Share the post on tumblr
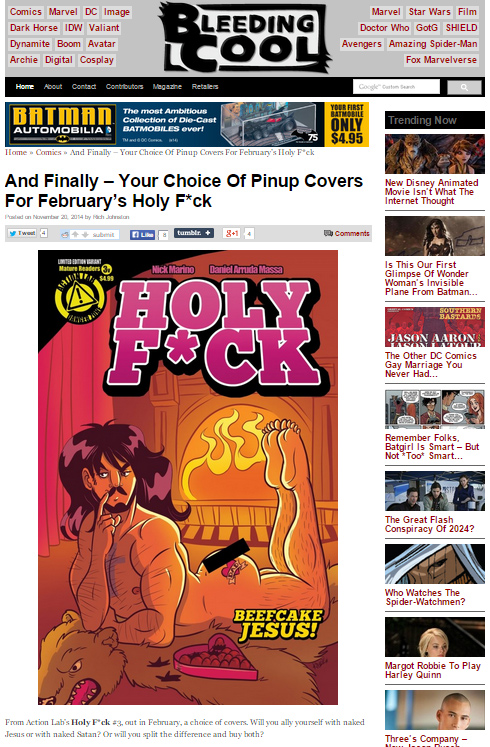 tap(193, 233)
